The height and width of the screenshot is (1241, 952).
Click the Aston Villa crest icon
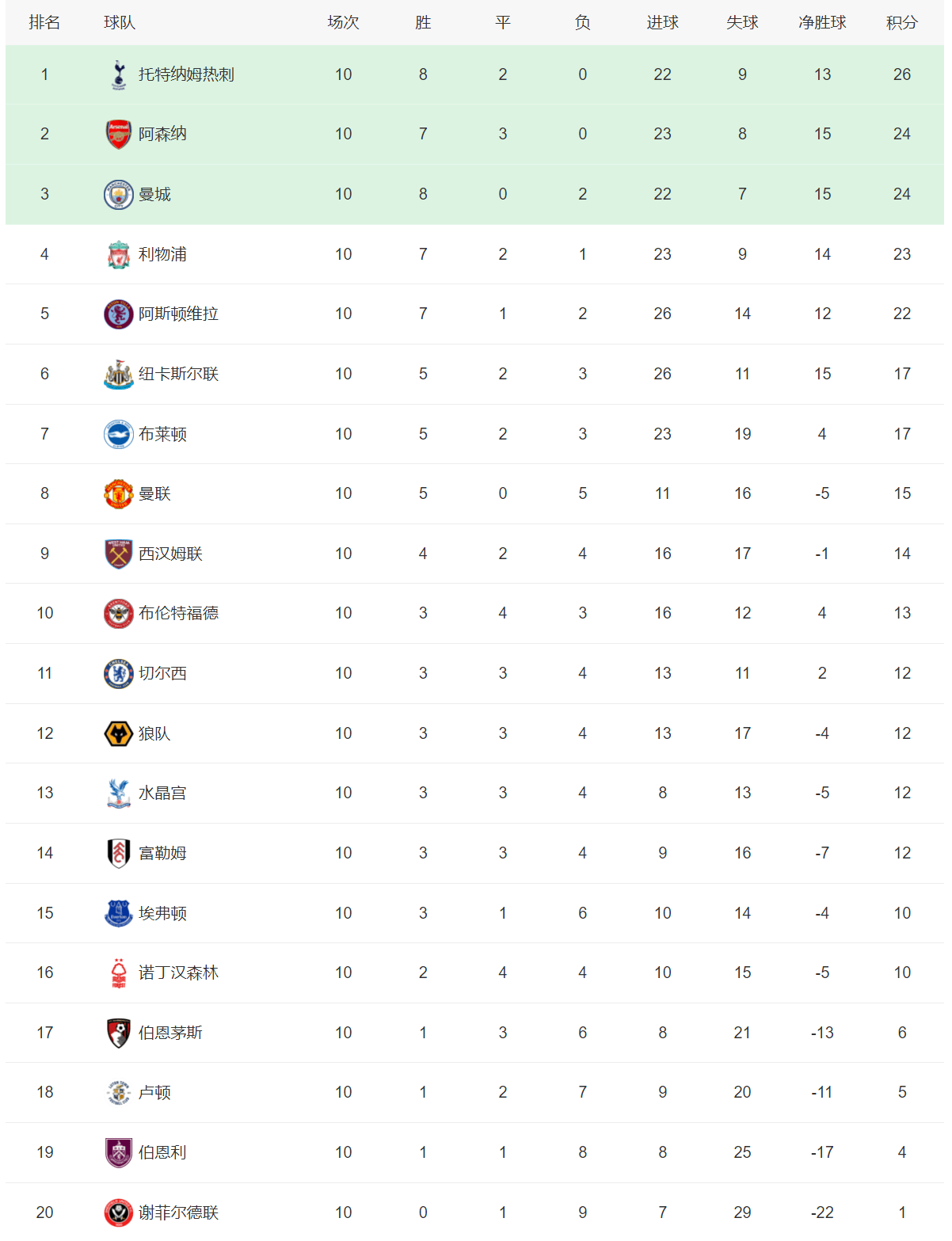pos(119,314)
